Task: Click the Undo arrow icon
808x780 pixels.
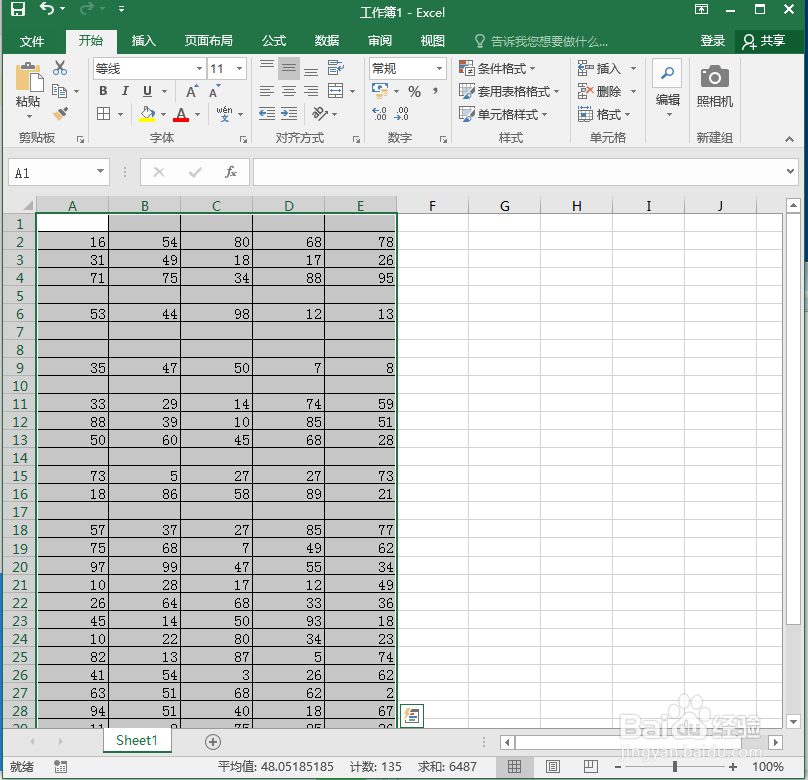Action: coord(47,9)
